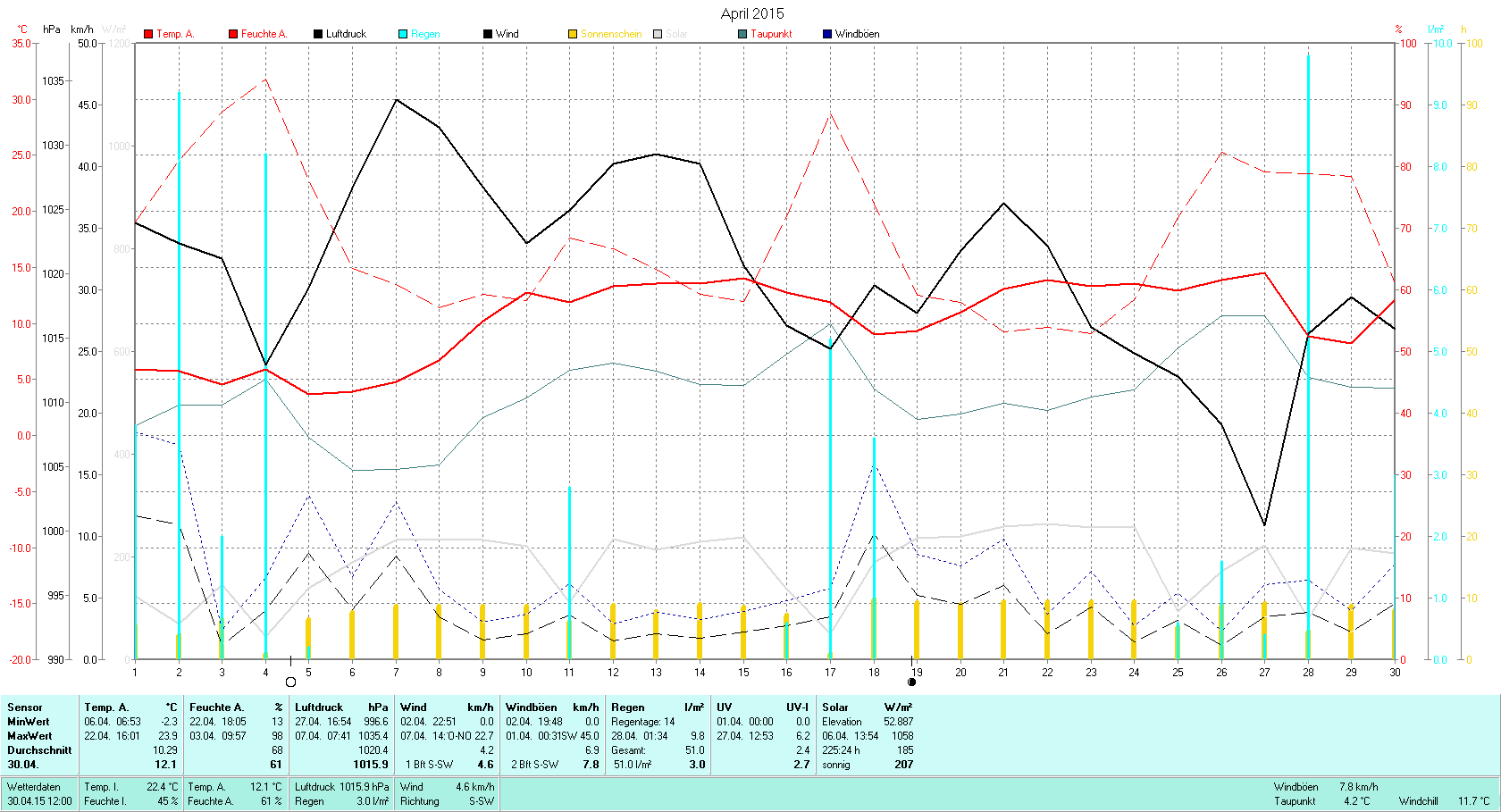Click the indoor humidity value 45 %

168,801
